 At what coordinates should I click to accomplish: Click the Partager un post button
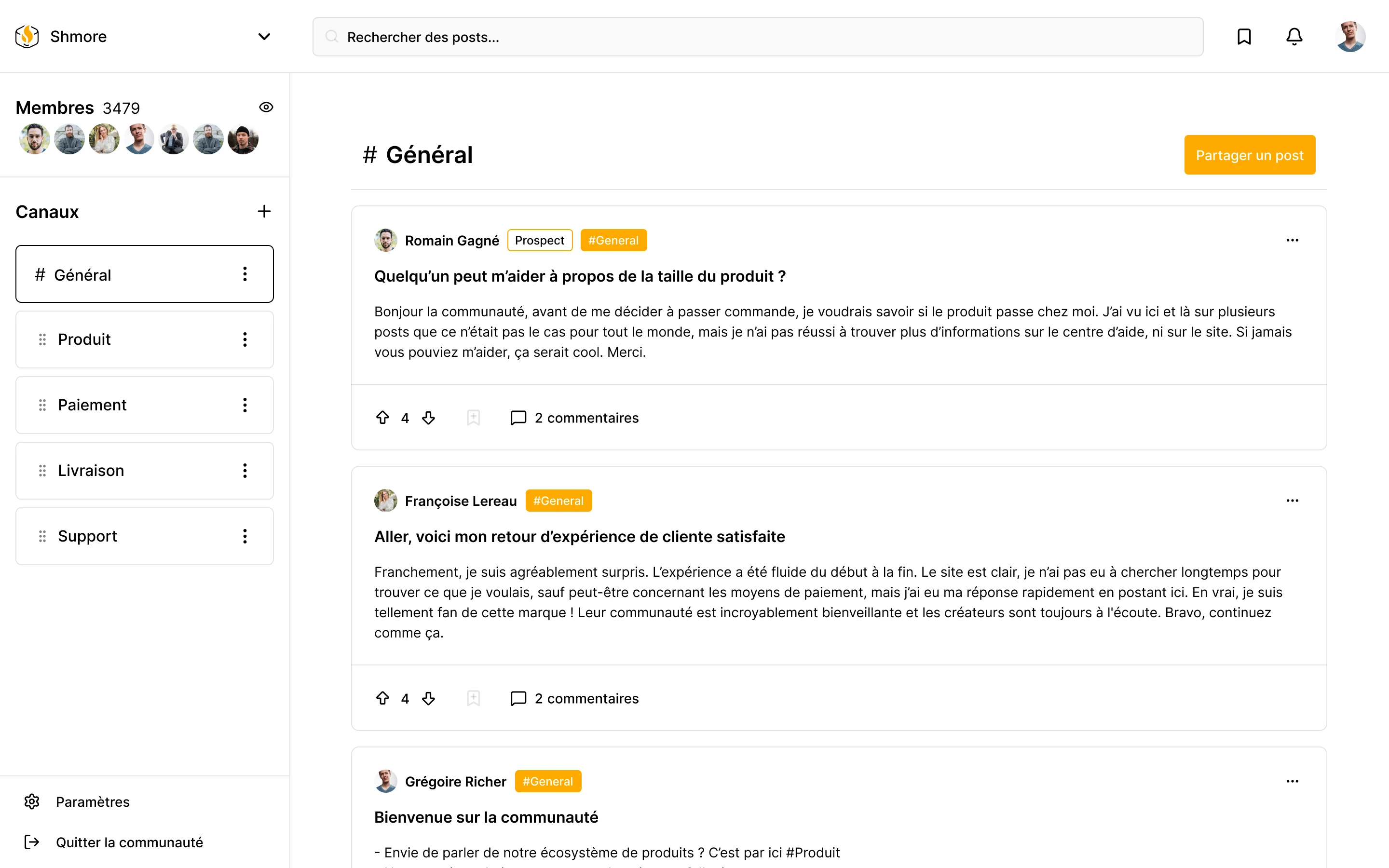click(x=1249, y=155)
